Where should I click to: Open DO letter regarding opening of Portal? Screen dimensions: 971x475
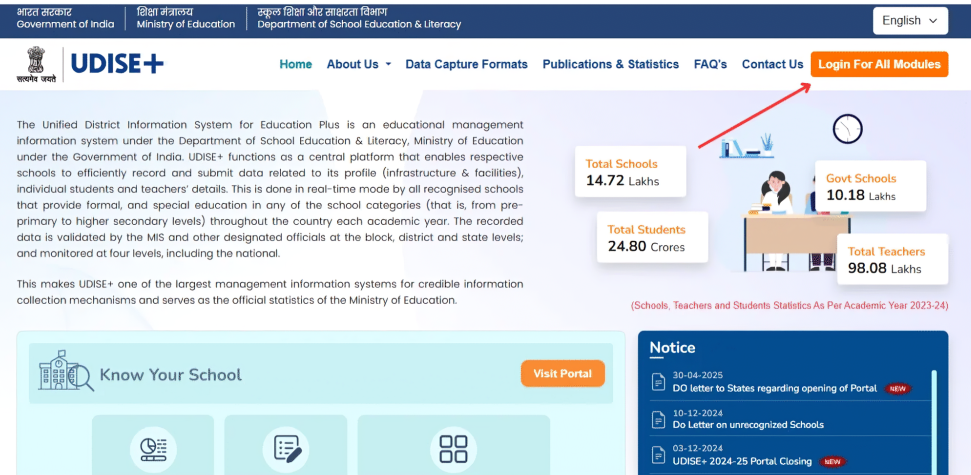774,388
